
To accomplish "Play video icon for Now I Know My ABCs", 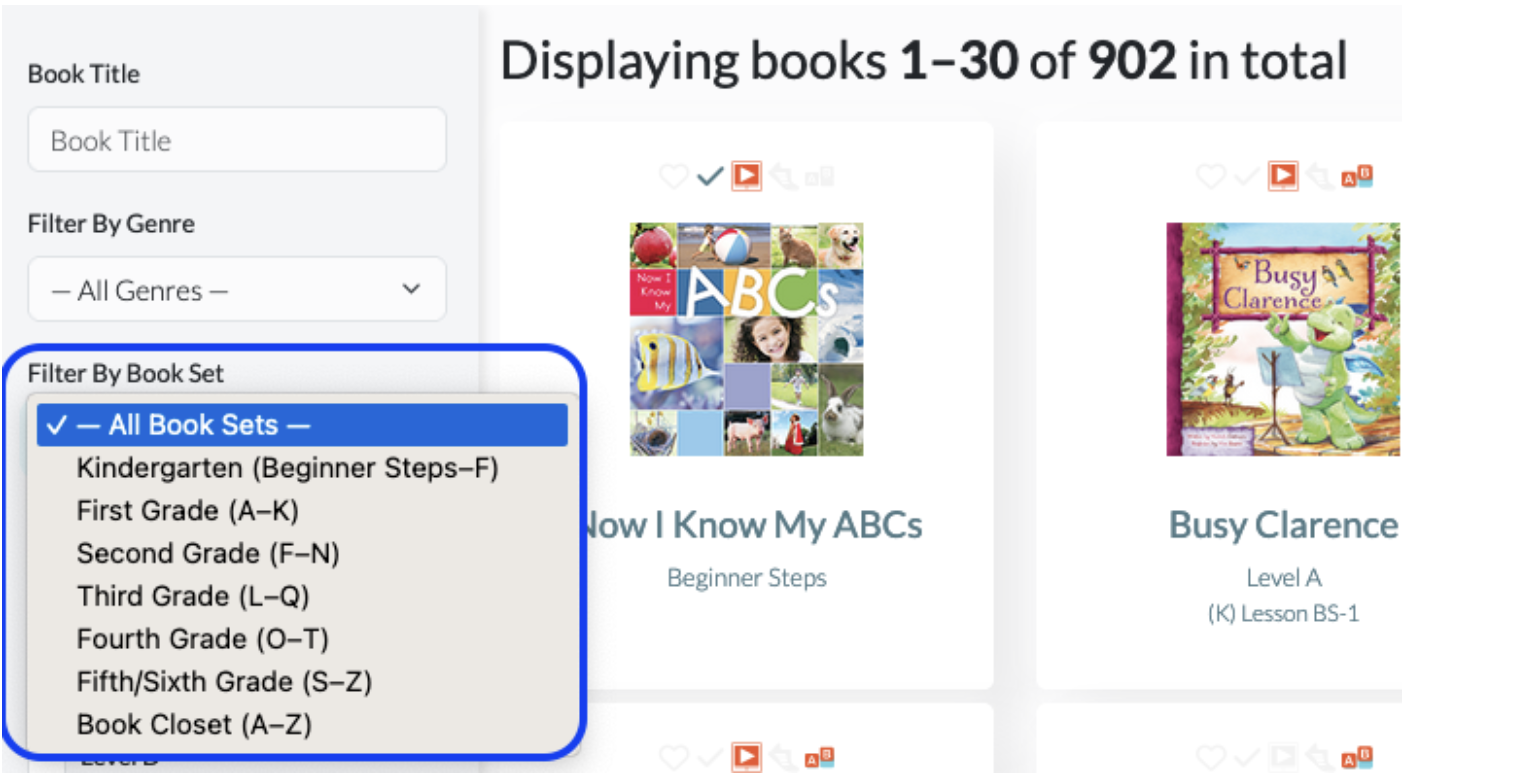I will pyautogui.click(x=746, y=176).
